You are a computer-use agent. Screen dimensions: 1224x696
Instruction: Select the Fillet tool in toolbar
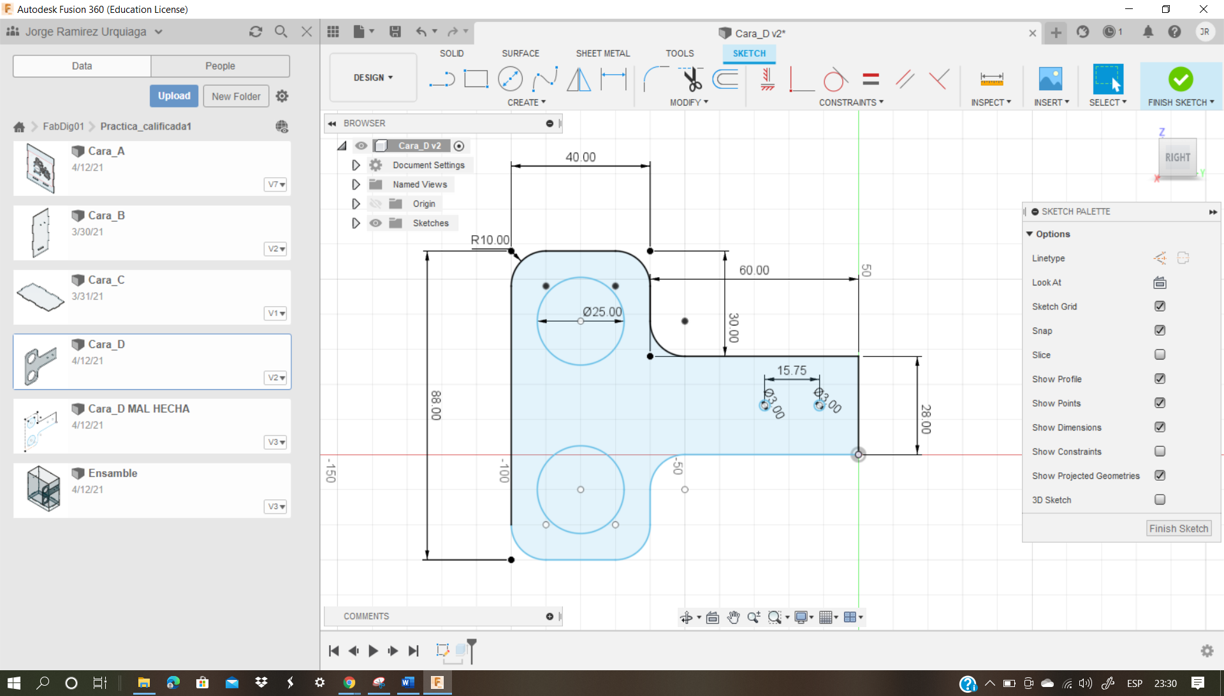coord(655,79)
